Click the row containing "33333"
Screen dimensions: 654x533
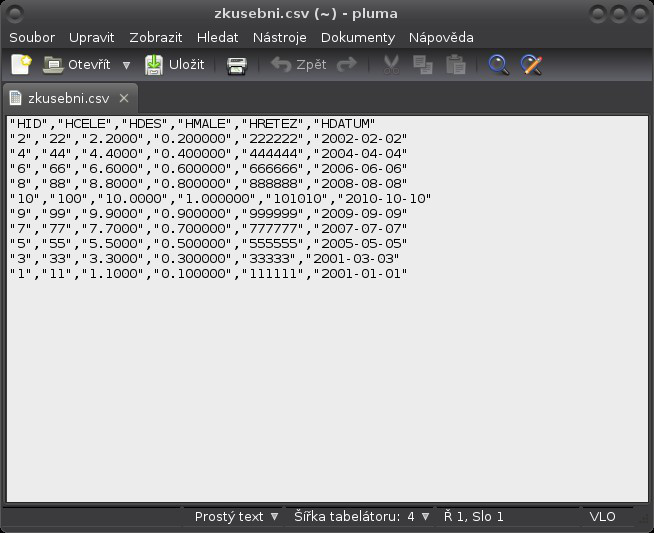pyautogui.click(x=204, y=259)
